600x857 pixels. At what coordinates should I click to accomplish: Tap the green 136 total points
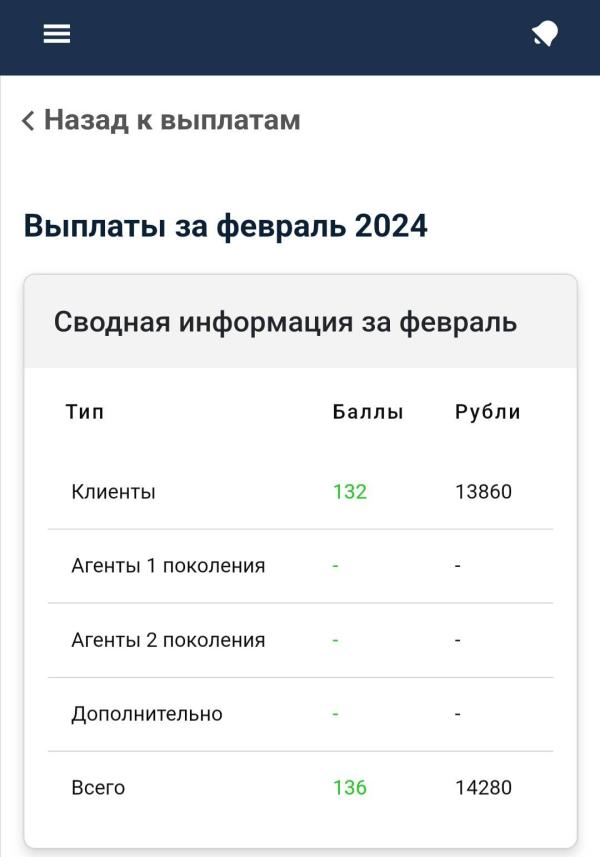click(350, 788)
